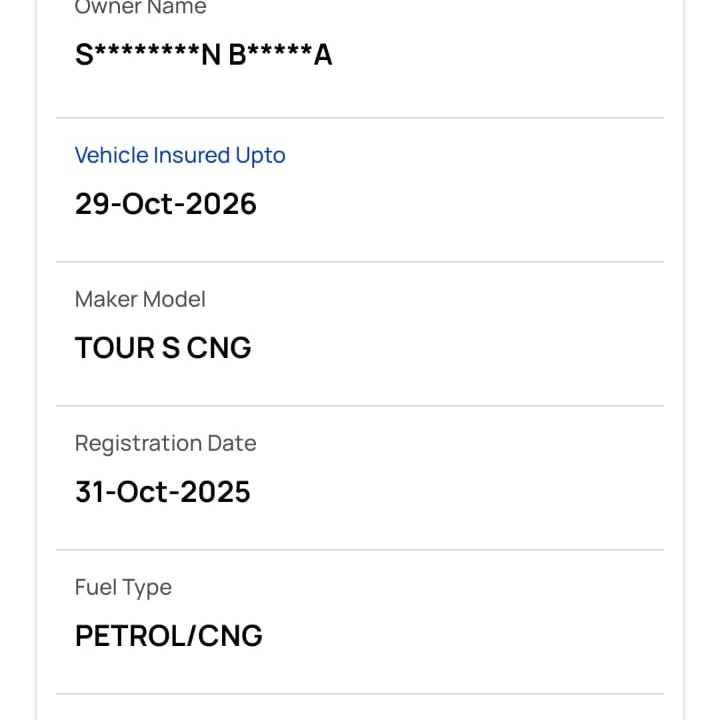Image resolution: width=720 pixels, height=720 pixels.
Task: Click the blue Vehicle Insured Upto label
Action: (x=180, y=155)
